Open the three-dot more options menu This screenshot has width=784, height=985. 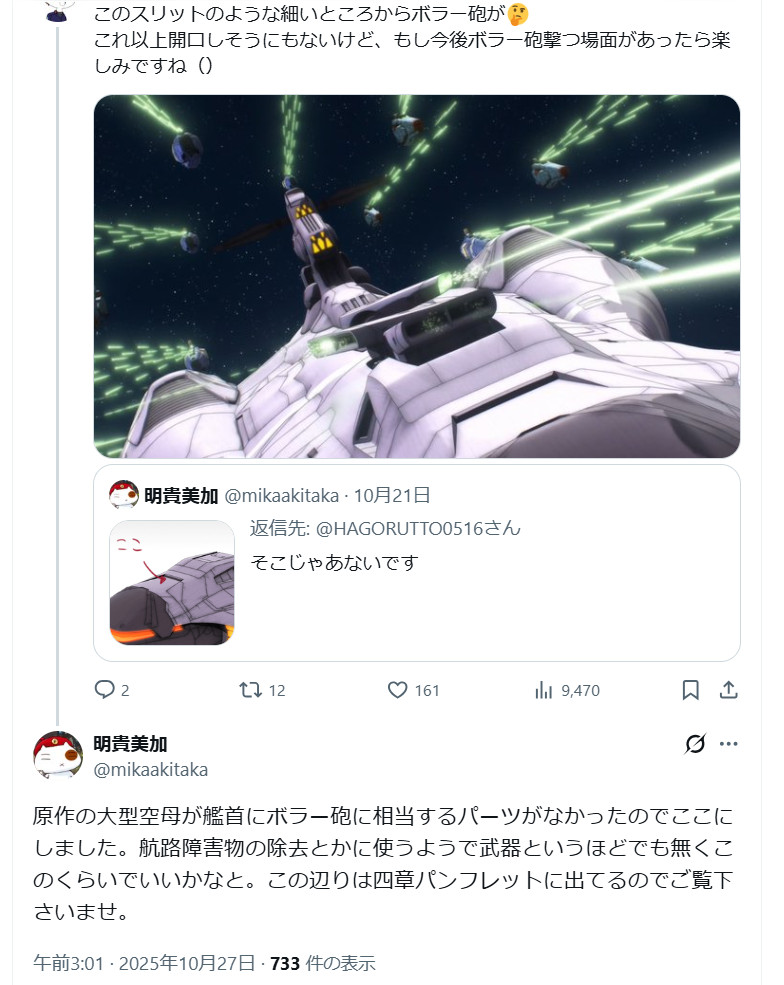(729, 744)
